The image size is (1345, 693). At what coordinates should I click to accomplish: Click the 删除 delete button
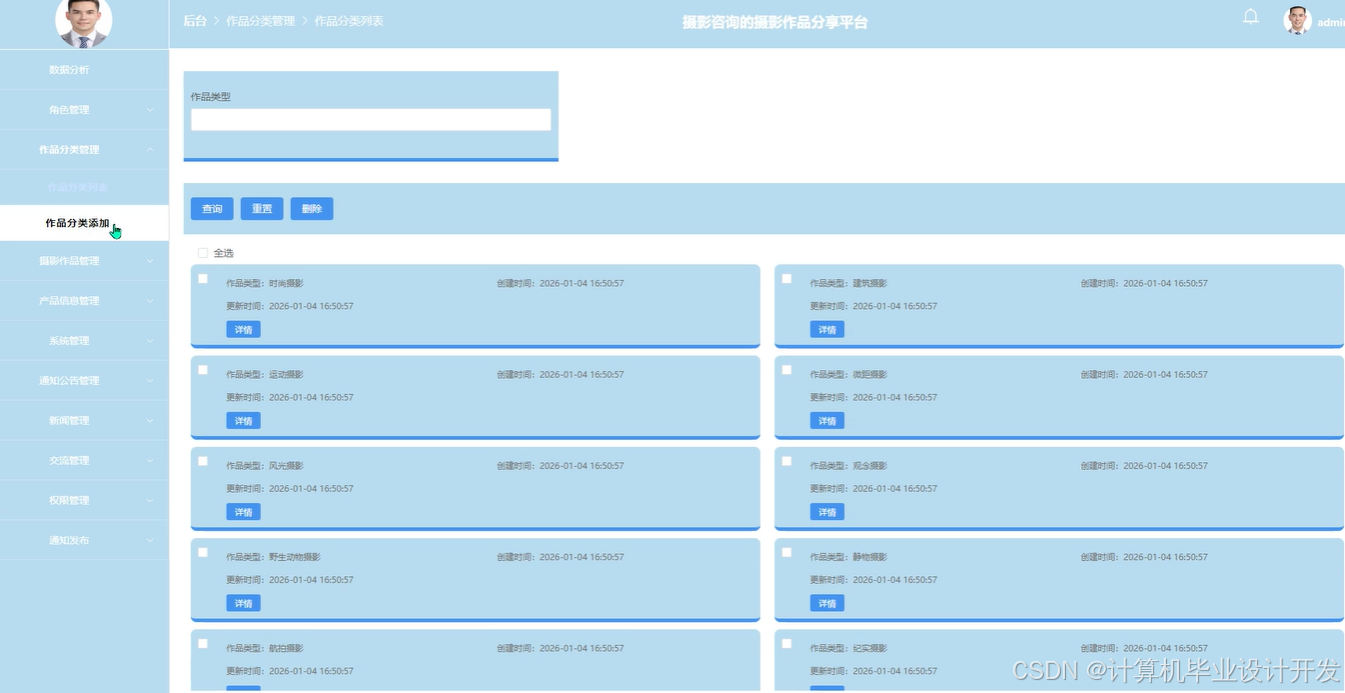(312, 209)
